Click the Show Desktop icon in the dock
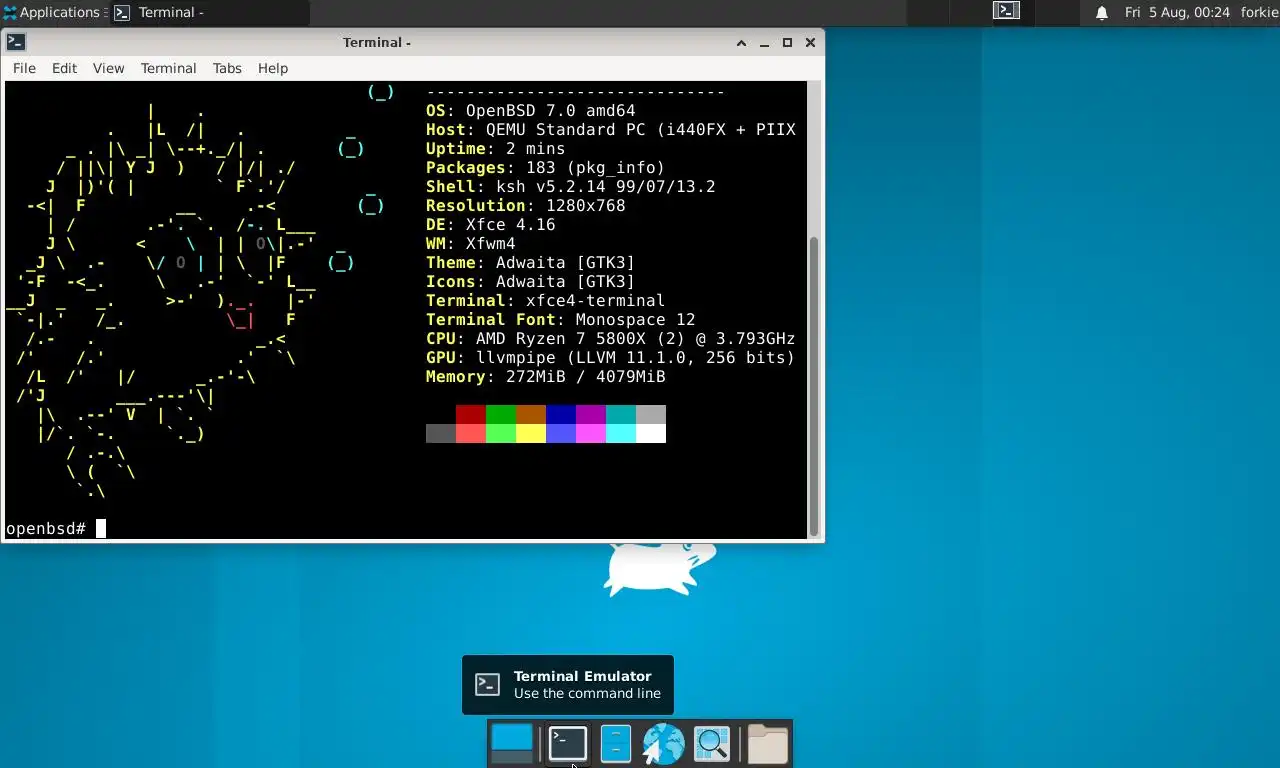The height and width of the screenshot is (768, 1280). click(x=512, y=744)
